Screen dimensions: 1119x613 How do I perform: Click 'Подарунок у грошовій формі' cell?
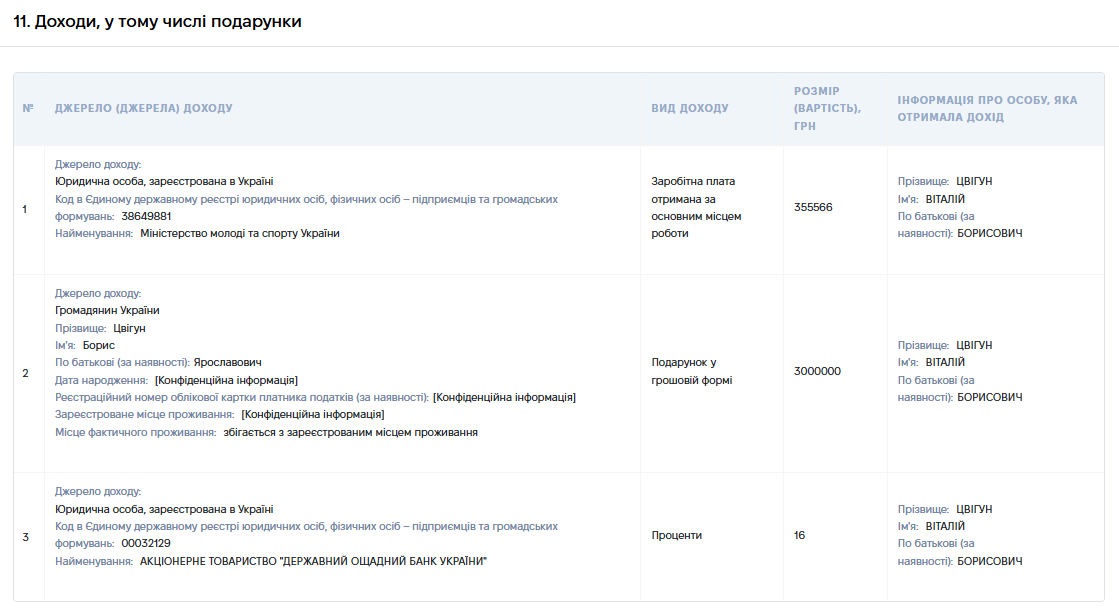692,371
